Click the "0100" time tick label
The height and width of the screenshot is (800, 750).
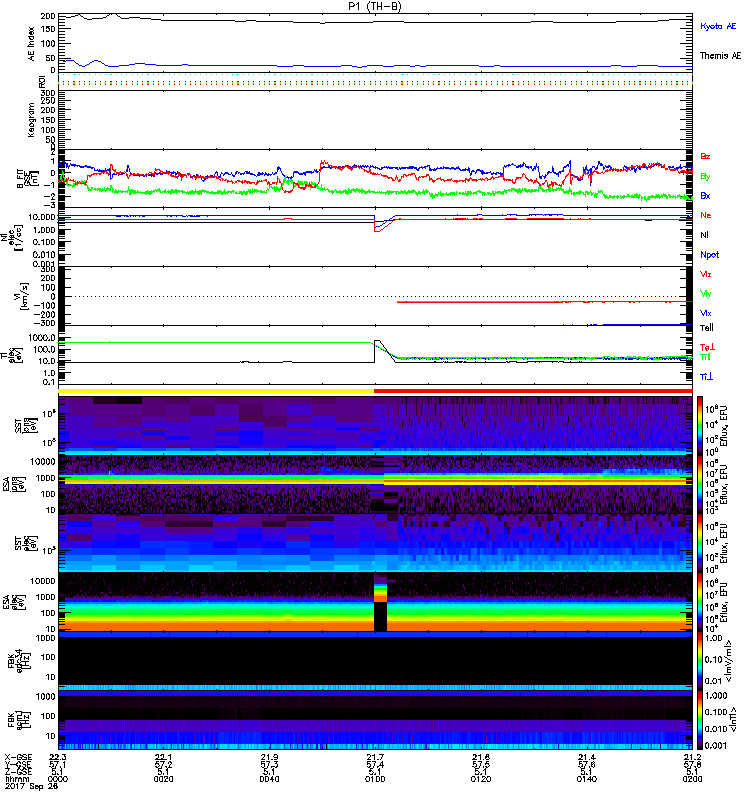click(x=375, y=779)
